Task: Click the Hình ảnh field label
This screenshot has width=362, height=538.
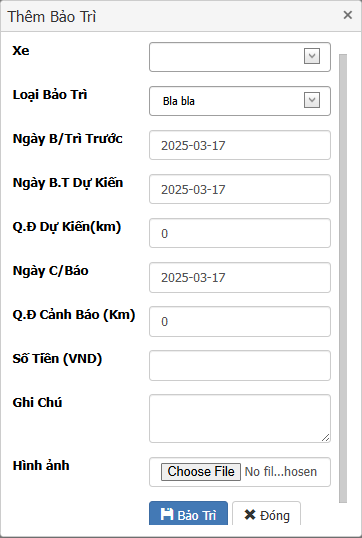Action: 41,466
